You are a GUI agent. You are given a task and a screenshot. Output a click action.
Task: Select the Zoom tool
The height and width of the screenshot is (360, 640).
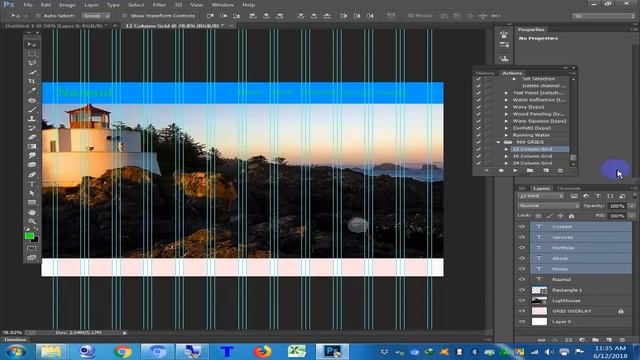(x=32, y=221)
